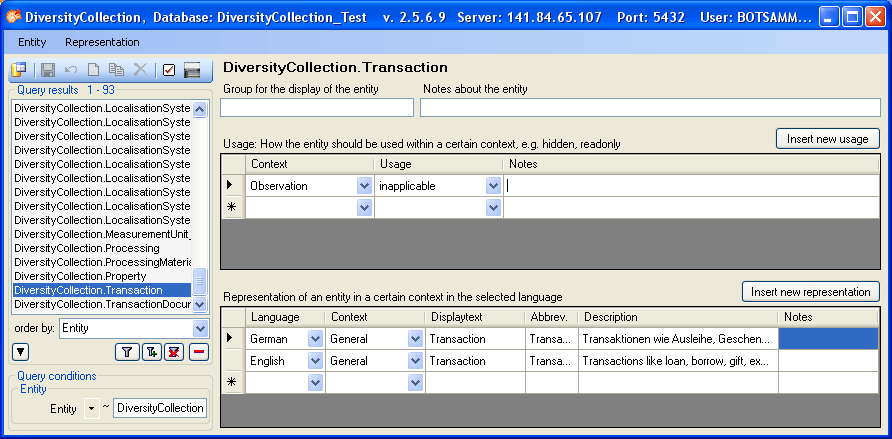Open the Entity menu
Viewport: 892px width, 439px height.
[32, 42]
